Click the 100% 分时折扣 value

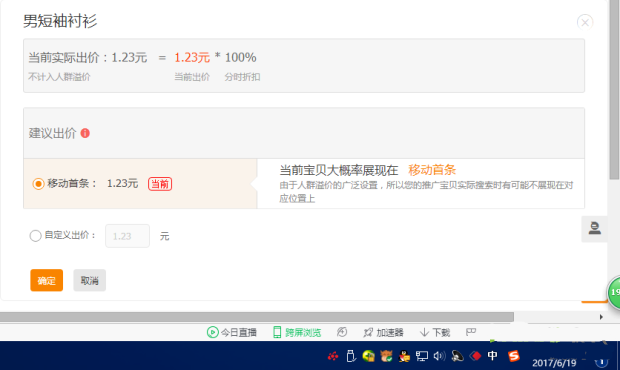click(x=240, y=58)
